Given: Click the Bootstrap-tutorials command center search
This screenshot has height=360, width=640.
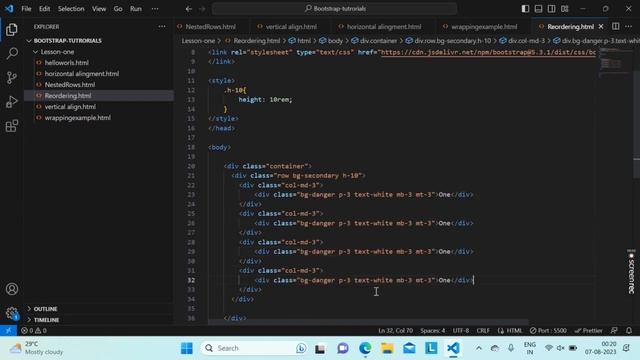Looking at the screenshot, I should [x=335, y=9].
